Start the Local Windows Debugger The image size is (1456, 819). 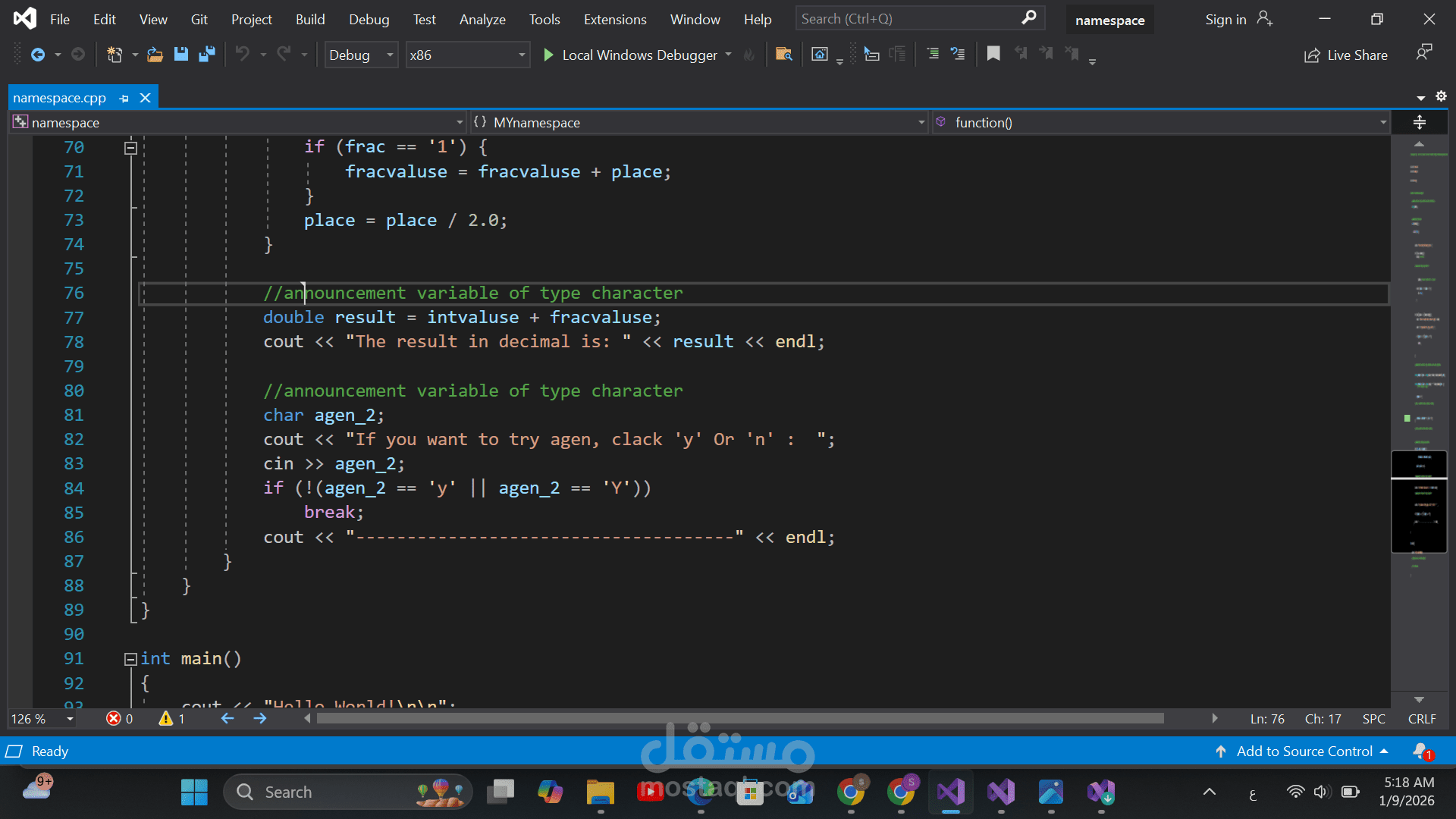click(631, 55)
